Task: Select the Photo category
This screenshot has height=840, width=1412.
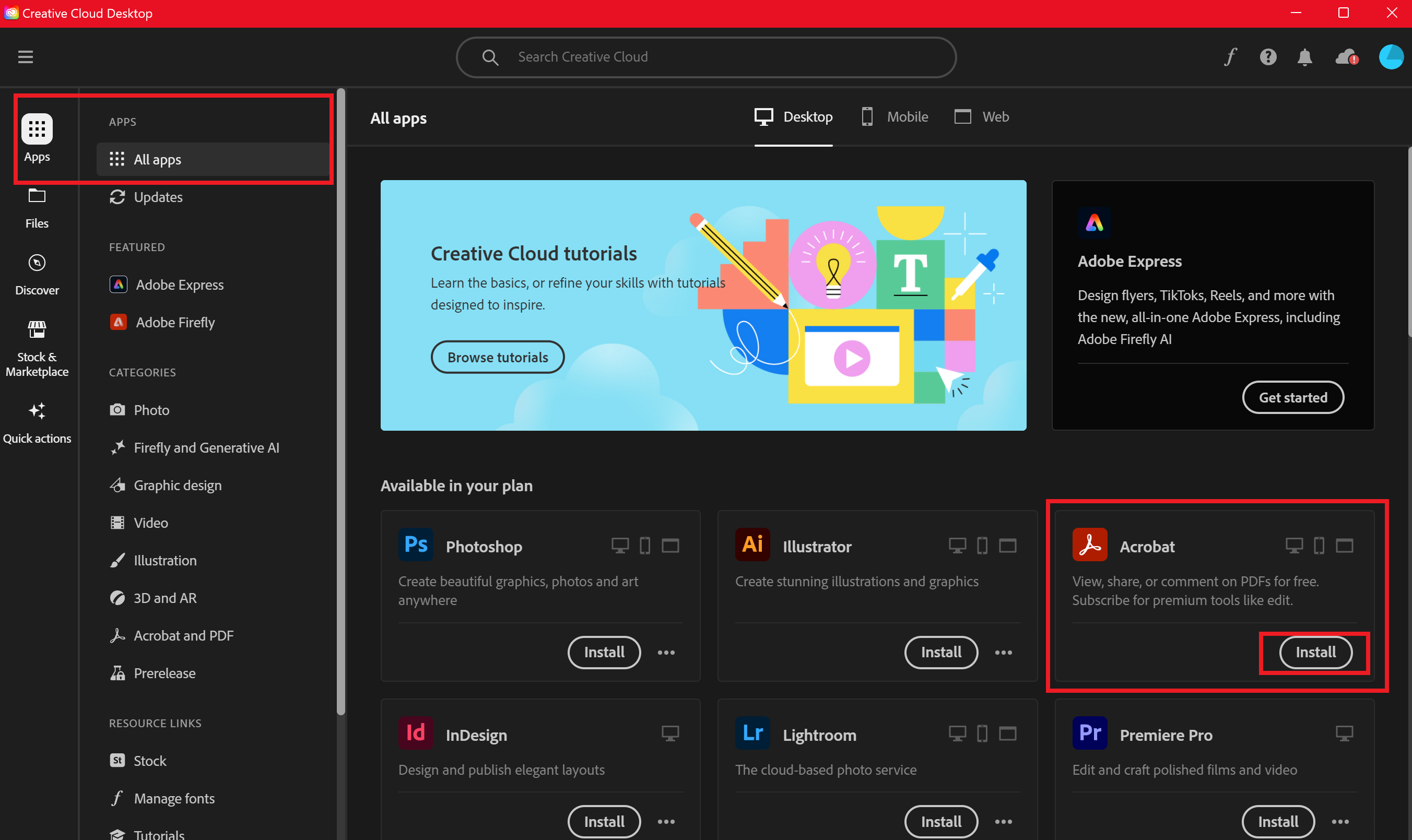Action: click(139, 410)
